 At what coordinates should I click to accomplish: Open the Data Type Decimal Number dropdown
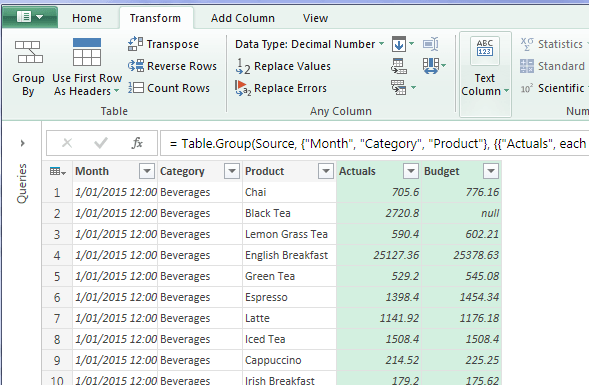click(310, 44)
